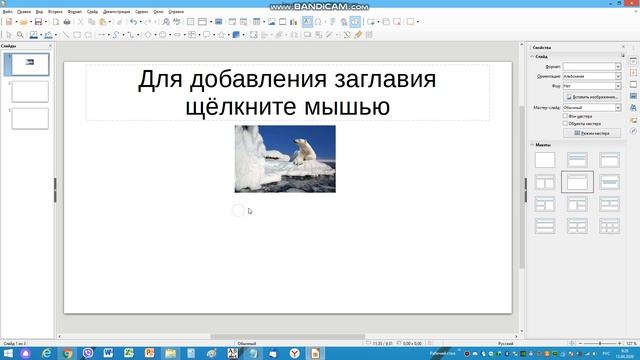Image resolution: width=640 pixels, height=360 pixels.
Task: Open the Undo history dropdown arrow
Action: (140, 22)
